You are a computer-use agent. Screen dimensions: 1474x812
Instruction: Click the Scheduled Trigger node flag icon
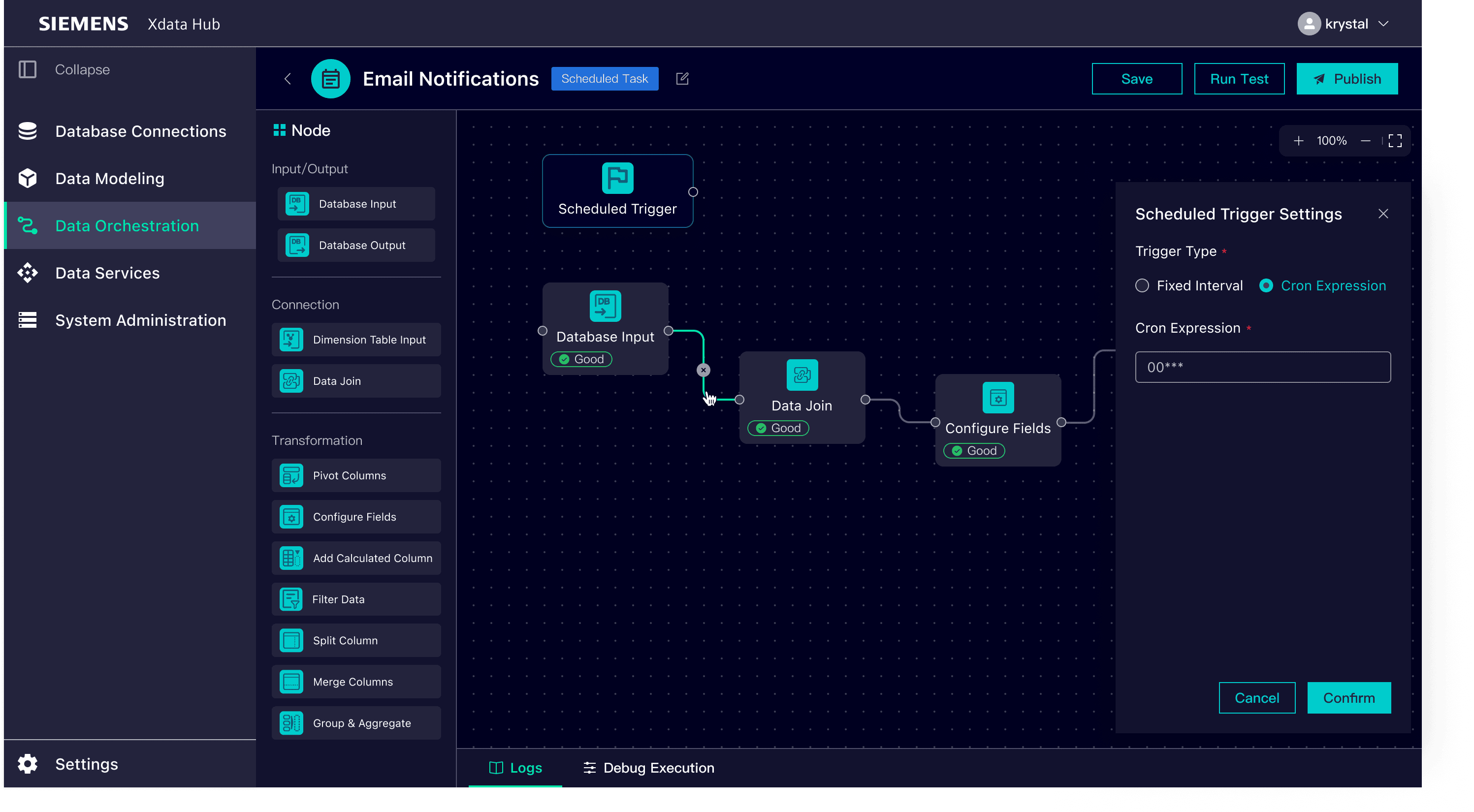617,178
